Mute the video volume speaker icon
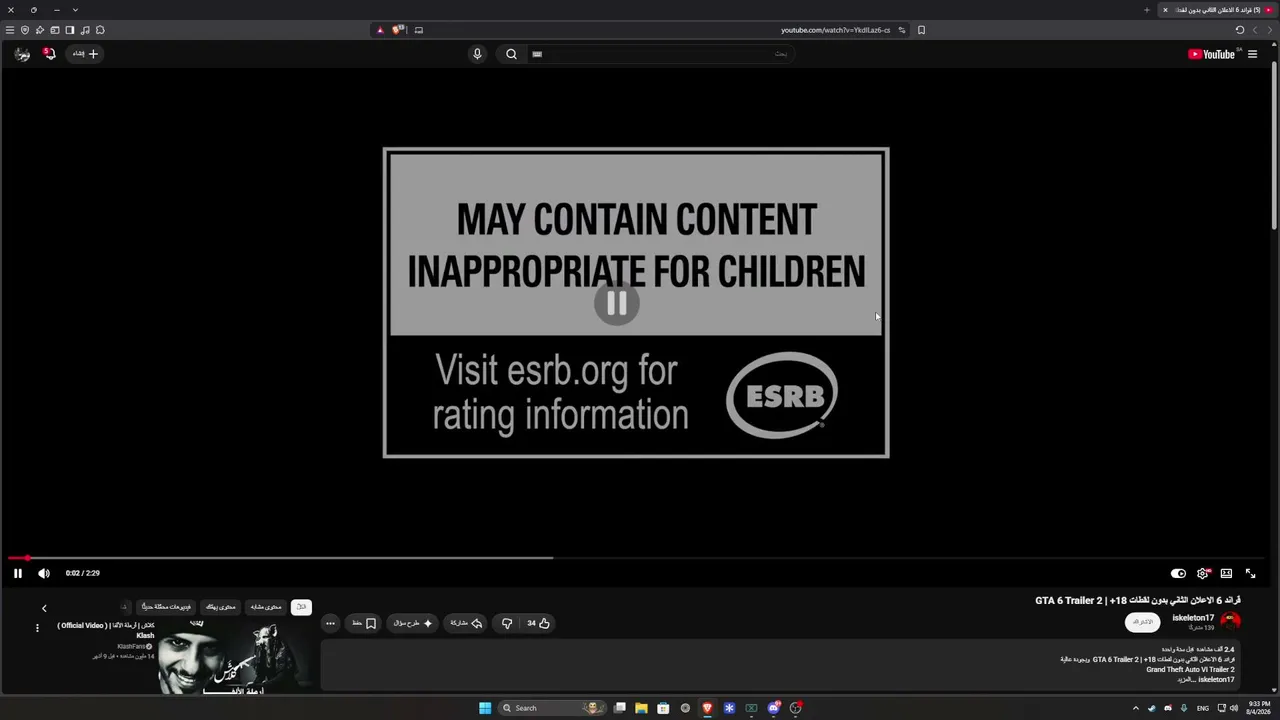 point(44,573)
